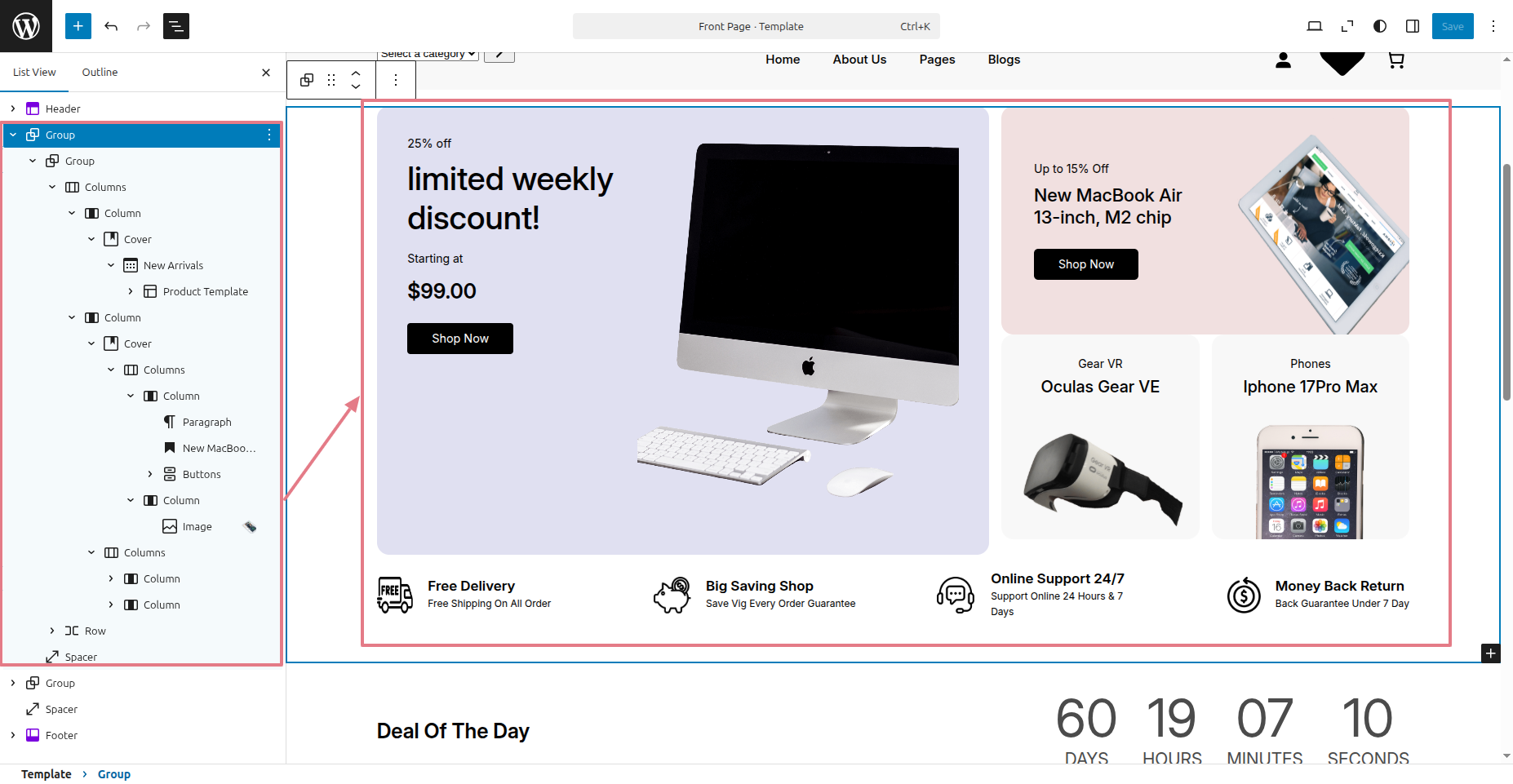The width and height of the screenshot is (1513, 784).
Task: Open the desktop View preview icon
Action: coord(1315,26)
